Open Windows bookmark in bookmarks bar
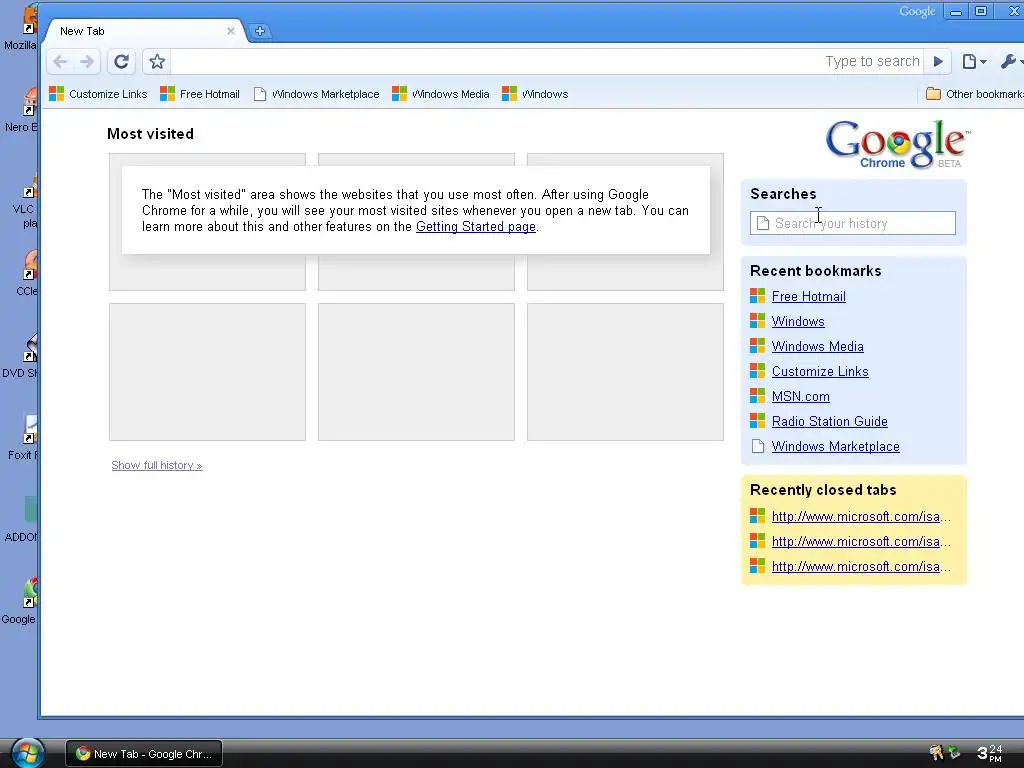Screen dimensions: 1024x768 coord(535,94)
